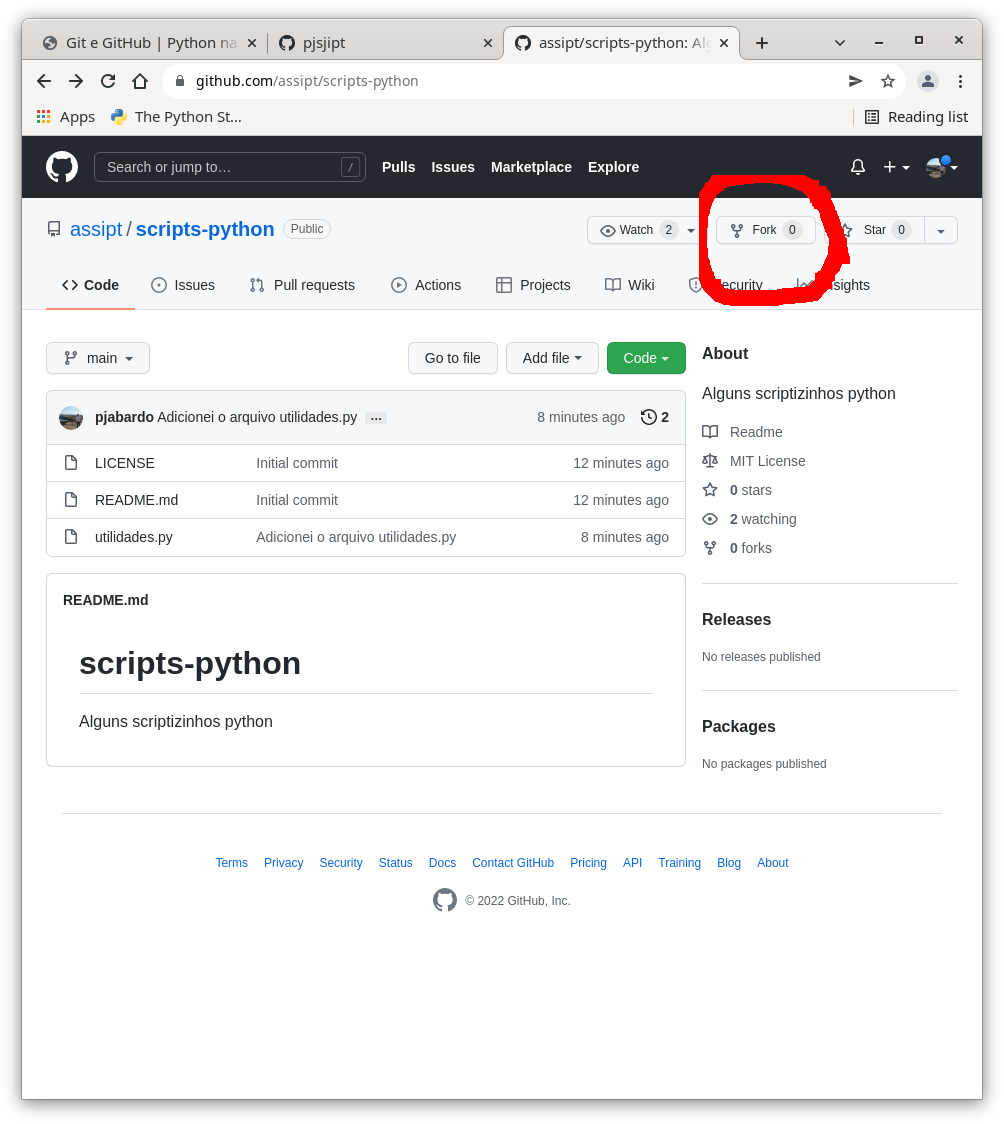Open a new browser tab
The width and height of the screenshot is (1004, 1124).
pos(762,43)
